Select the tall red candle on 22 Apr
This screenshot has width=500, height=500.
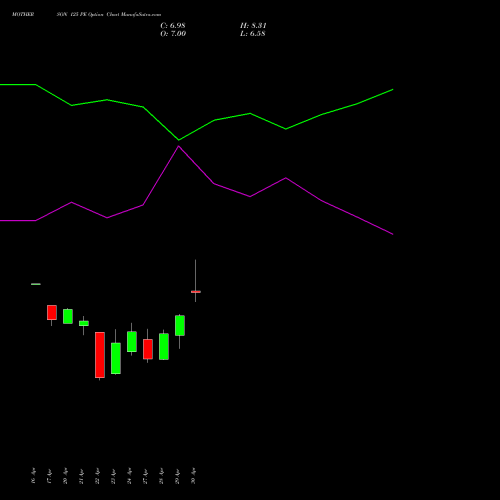point(100,355)
